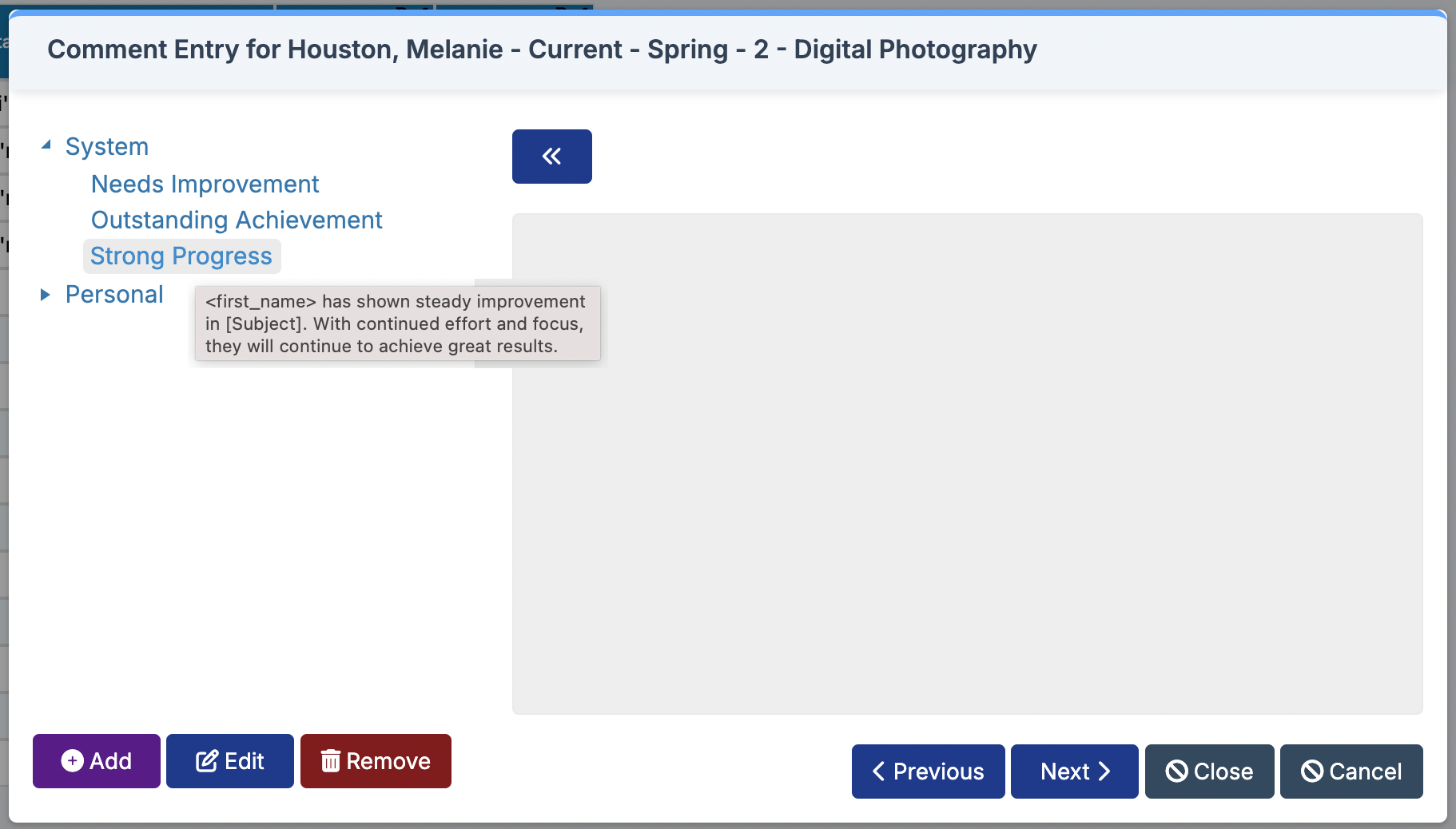Click the pencil icon on Edit button
The width and height of the screenshot is (1456, 829).
coord(207,761)
